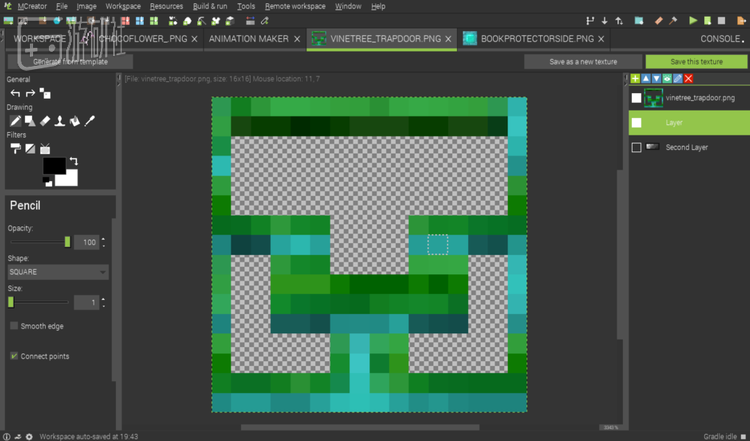
Task: Increase pencil Size with stepper arrow
Action: point(103,299)
